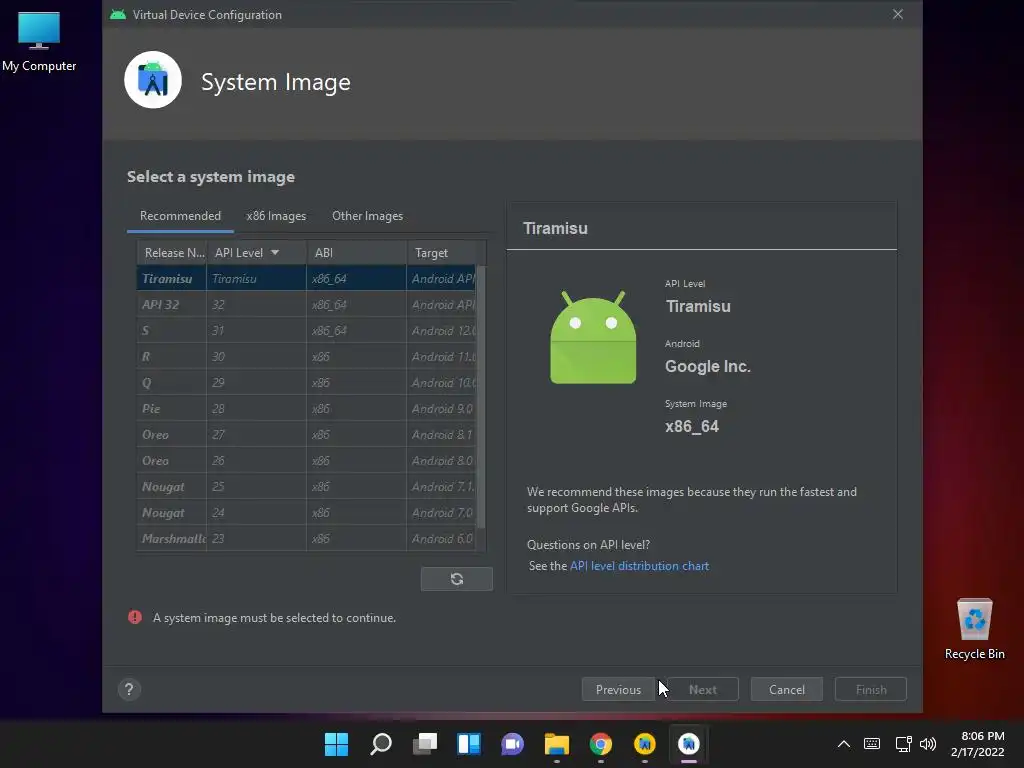Click the Cancel button

[787, 690]
